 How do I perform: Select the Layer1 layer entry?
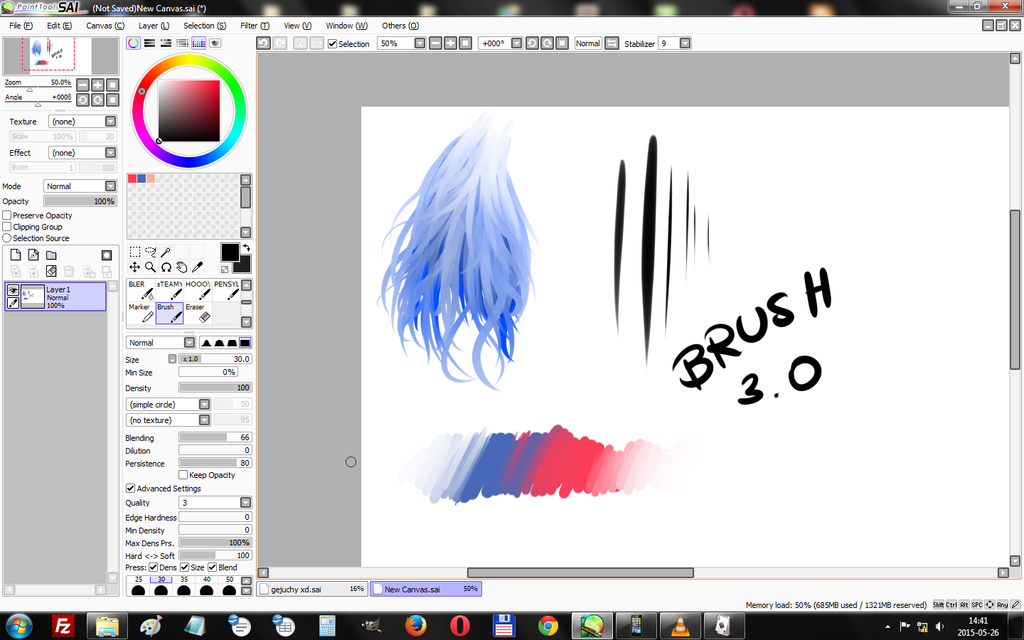(x=56, y=296)
